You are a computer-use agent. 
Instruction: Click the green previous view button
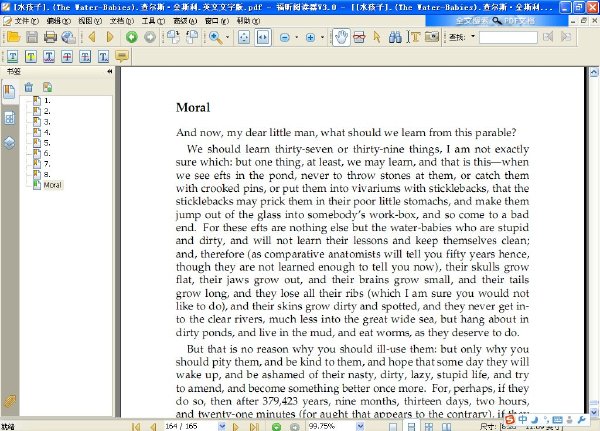click(132, 37)
